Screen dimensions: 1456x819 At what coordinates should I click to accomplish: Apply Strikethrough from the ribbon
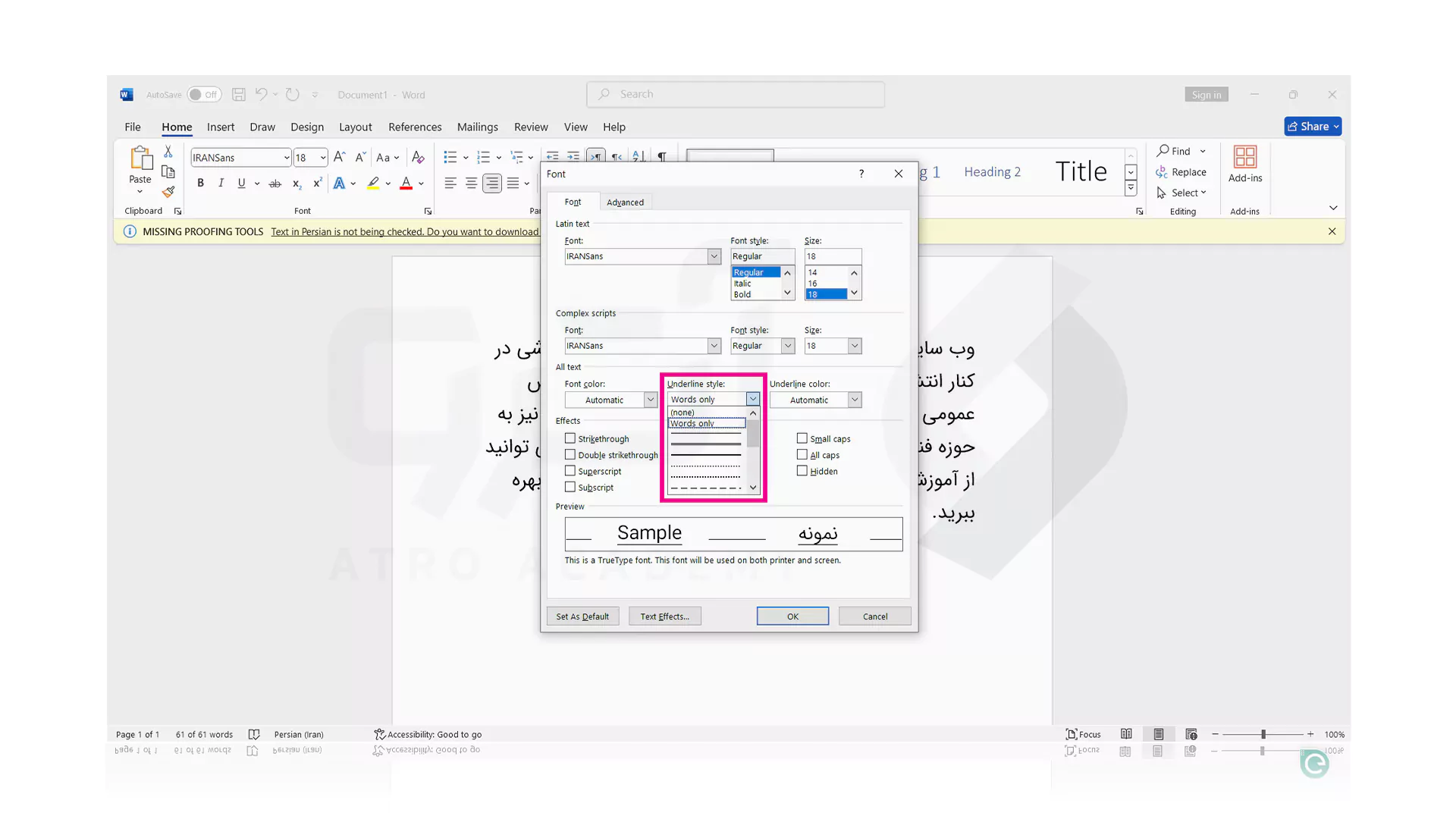tap(275, 183)
